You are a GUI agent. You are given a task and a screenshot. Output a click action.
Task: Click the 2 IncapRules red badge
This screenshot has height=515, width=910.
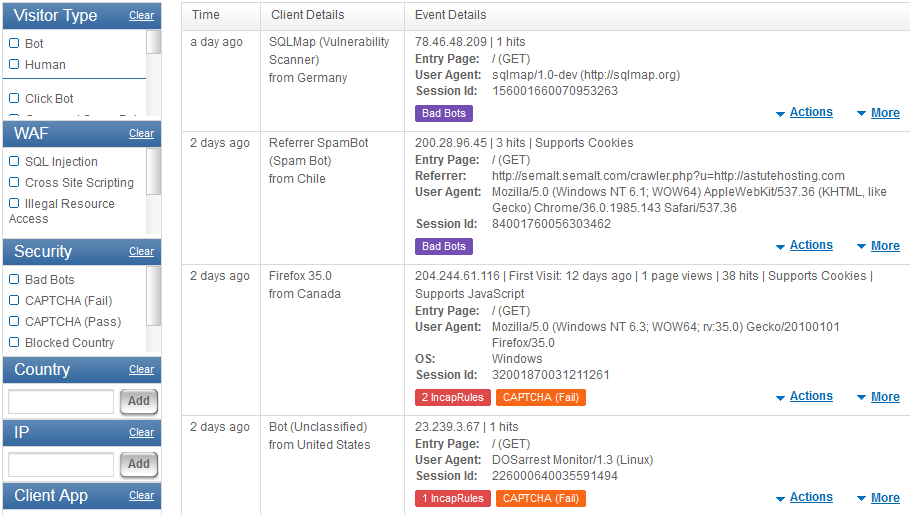(x=452, y=398)
